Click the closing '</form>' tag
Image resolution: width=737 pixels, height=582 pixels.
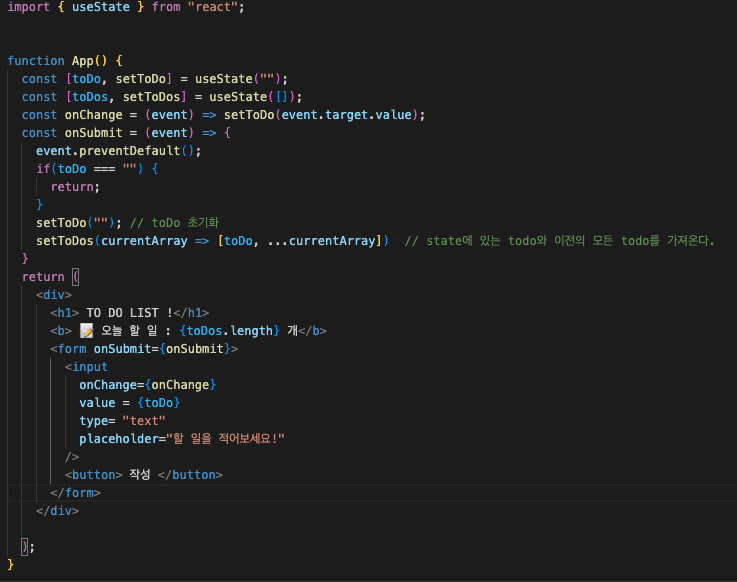pyautogui.click(x=76, y=493)
